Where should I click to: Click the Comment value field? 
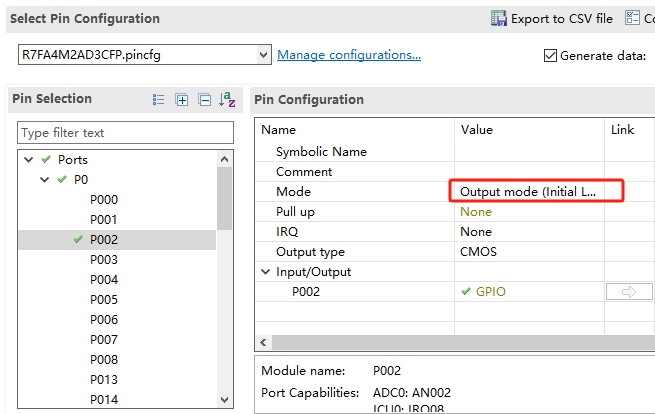pyautogui.click(x=529, y=172)
